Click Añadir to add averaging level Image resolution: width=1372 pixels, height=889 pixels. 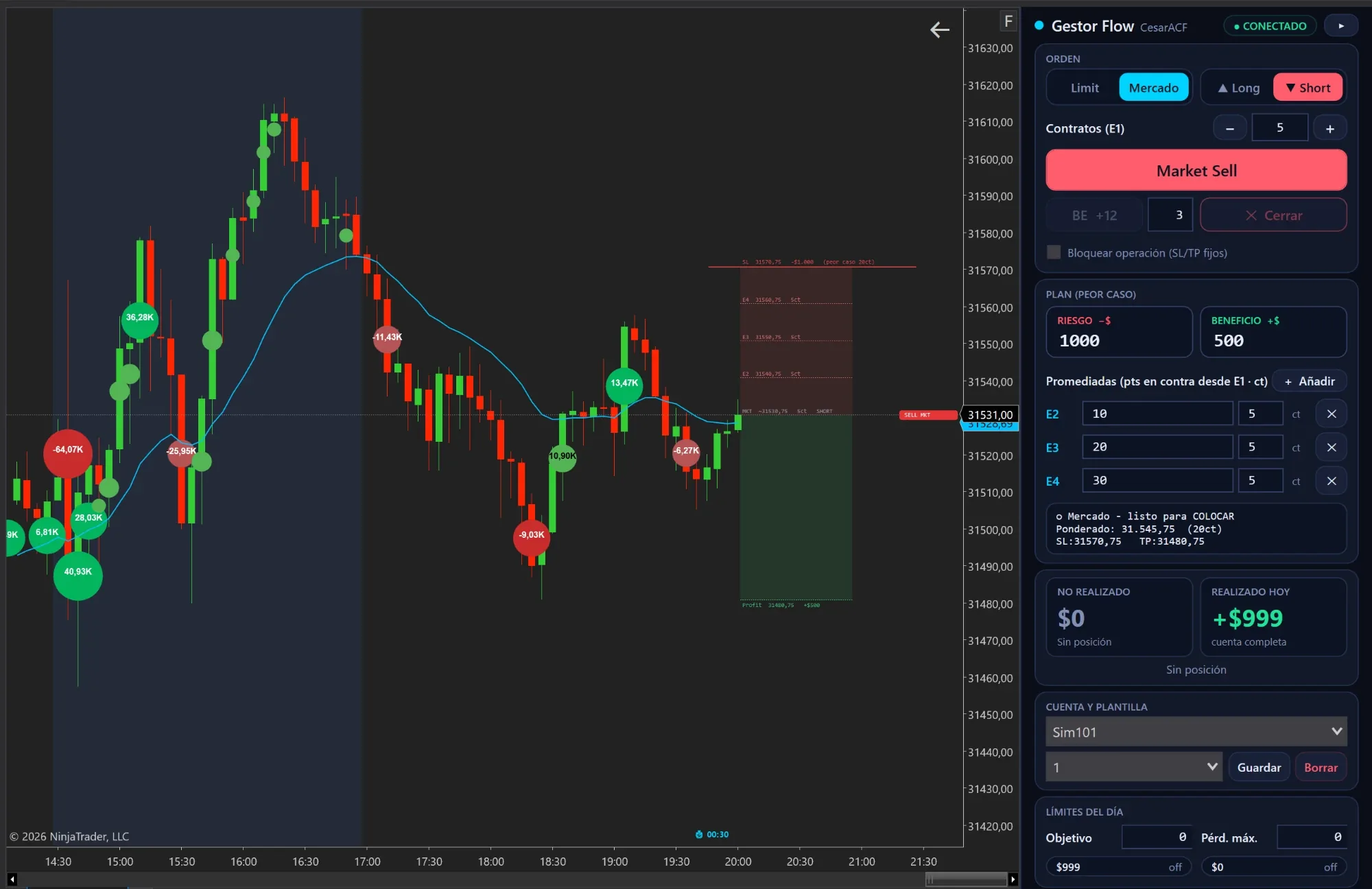[x=1310, y=381]
